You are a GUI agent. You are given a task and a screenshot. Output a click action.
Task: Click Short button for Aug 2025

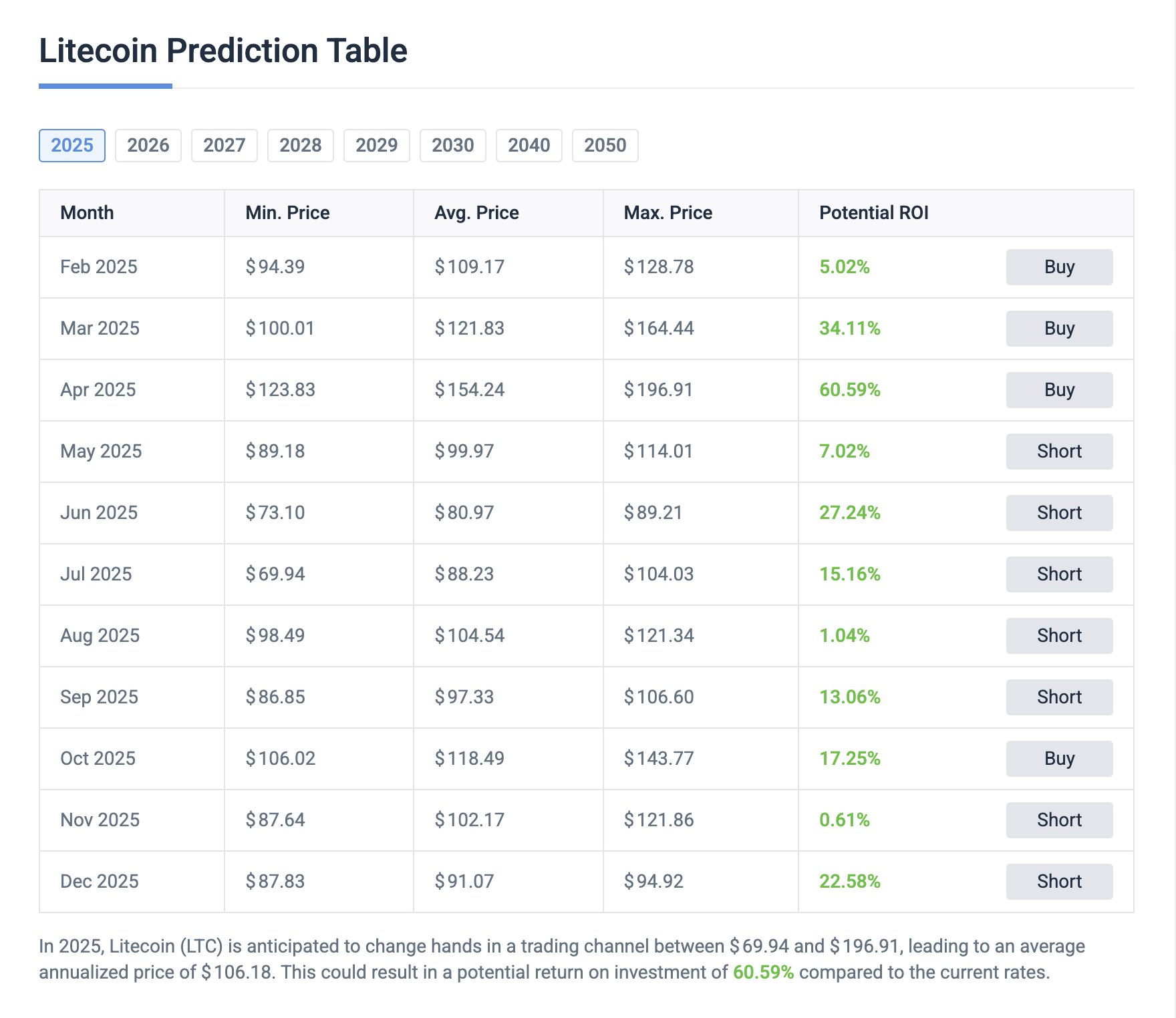point(1060,636)
